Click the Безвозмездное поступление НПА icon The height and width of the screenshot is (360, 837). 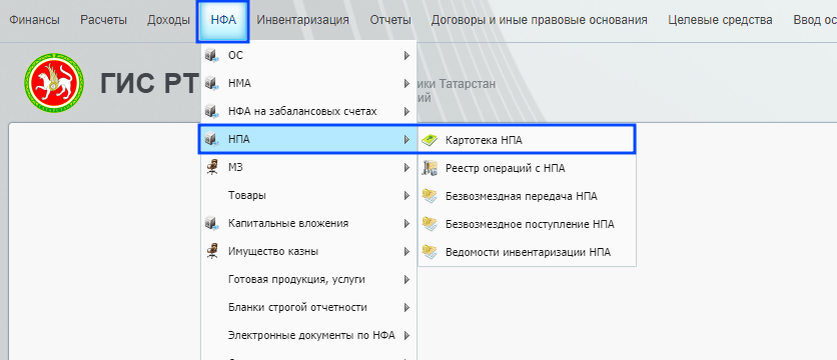pos(430,224)
